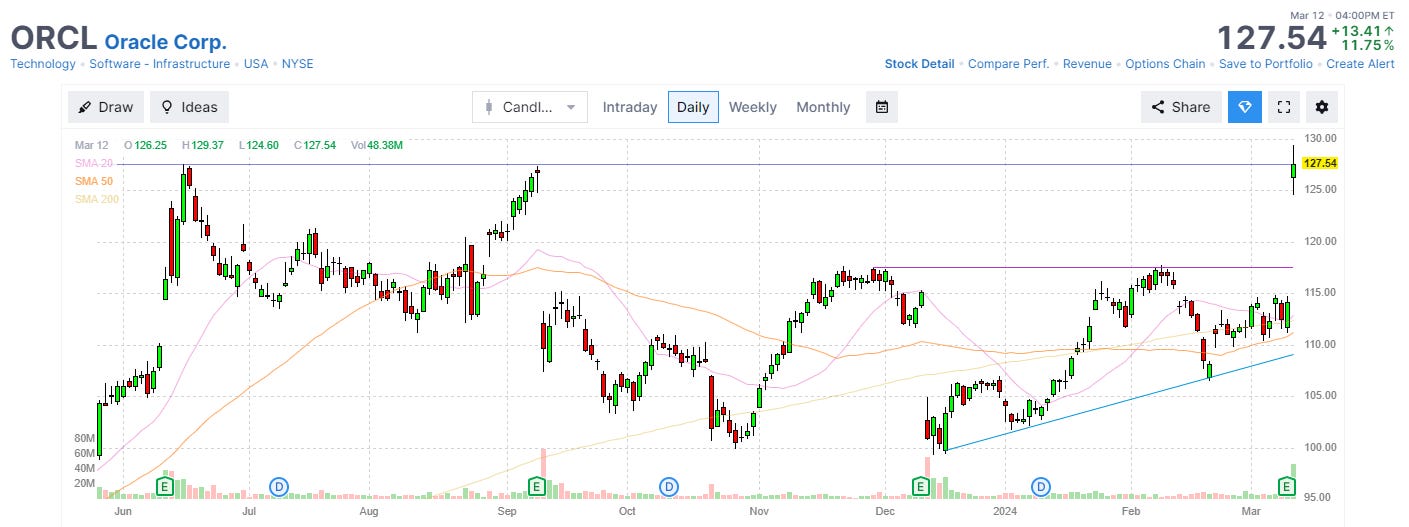Image resolution: width=1409 pixels, height=527 pixels.
Task: Click the dividend marker in July
Action: (x=279, y=486)
